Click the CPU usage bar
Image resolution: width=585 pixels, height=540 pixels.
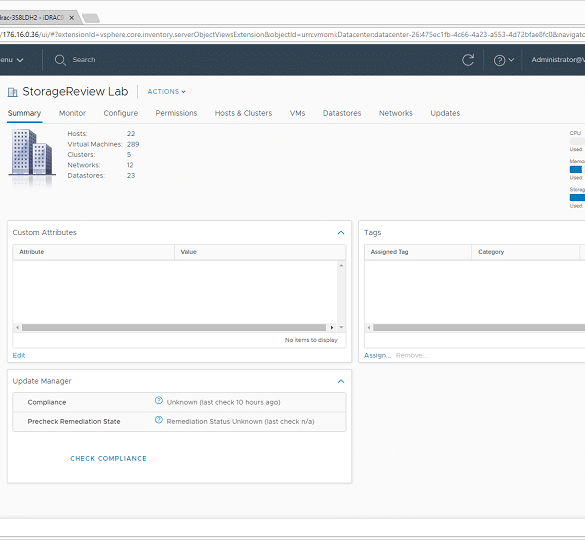coord(577,141)
